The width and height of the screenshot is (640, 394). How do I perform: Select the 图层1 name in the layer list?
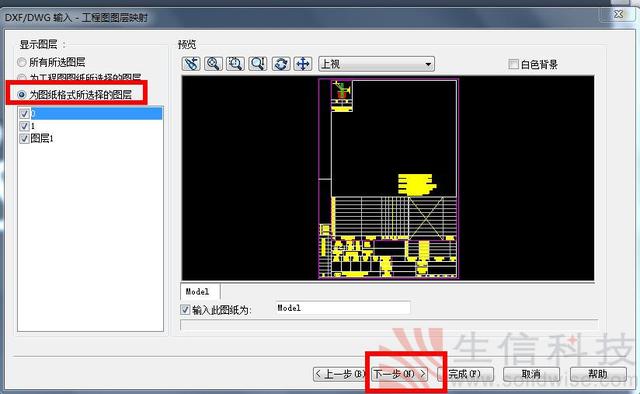tap(42, 138)
